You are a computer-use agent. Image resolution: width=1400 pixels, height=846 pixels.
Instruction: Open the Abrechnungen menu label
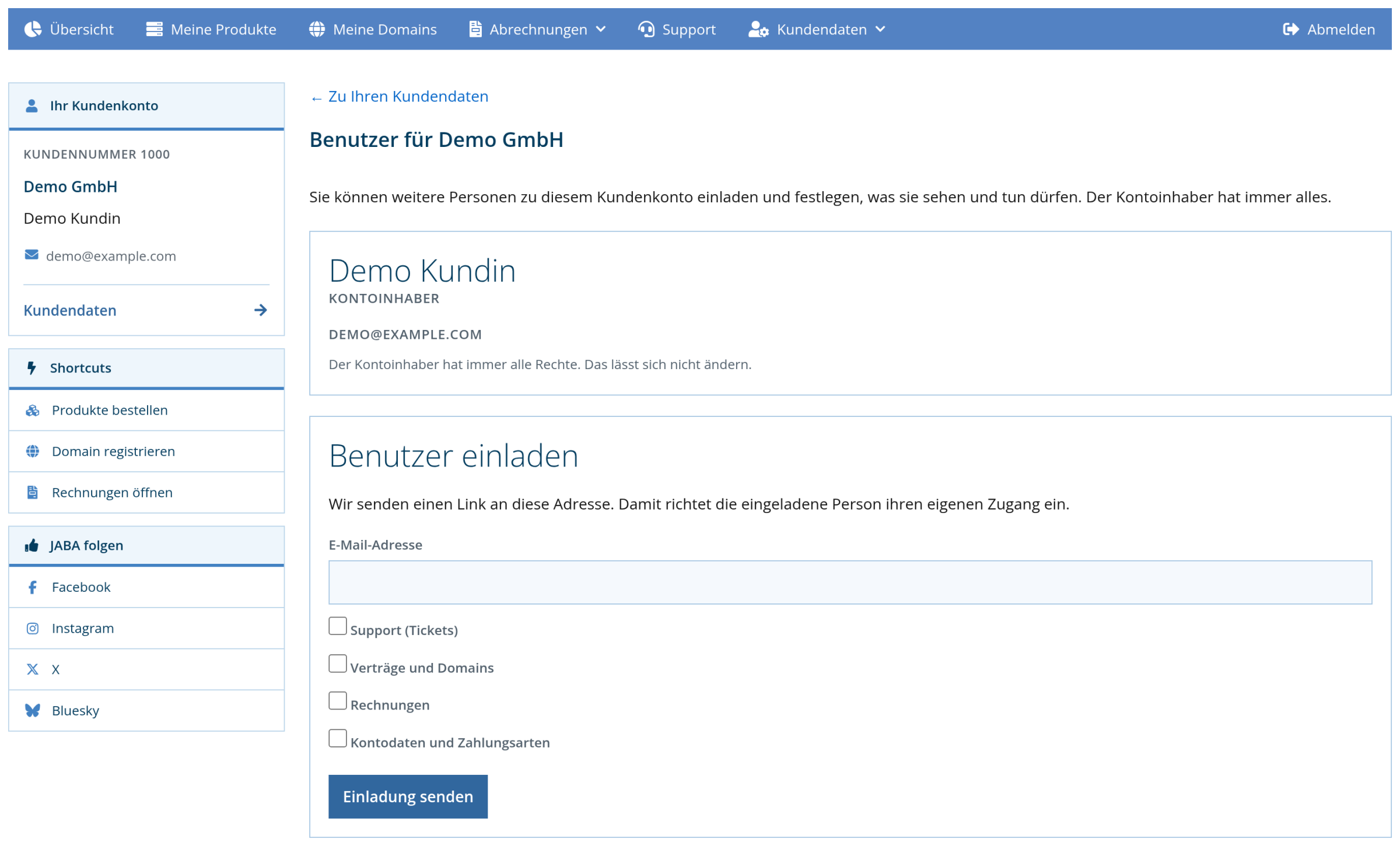[x=538, y=29]
